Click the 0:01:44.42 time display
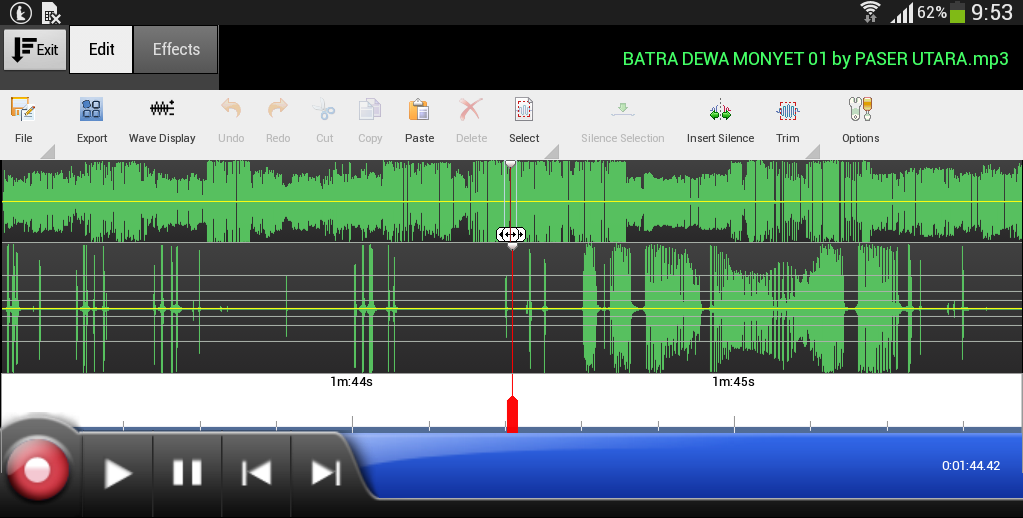This screenshot has width=1023, height=518. coord(971,466)
